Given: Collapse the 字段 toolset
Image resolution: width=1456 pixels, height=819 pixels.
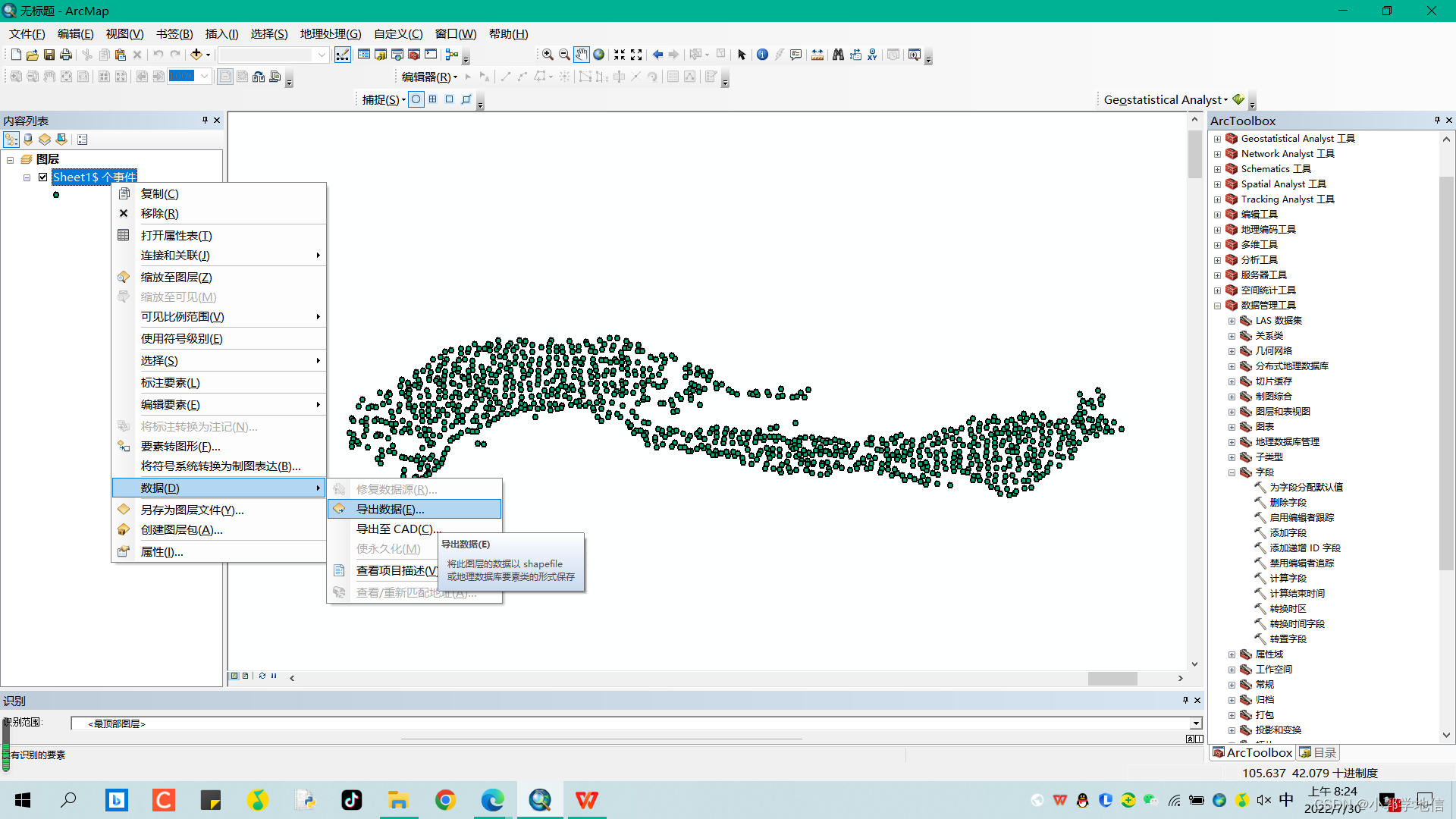Looking at the screenshot, I should point(1232,472).
